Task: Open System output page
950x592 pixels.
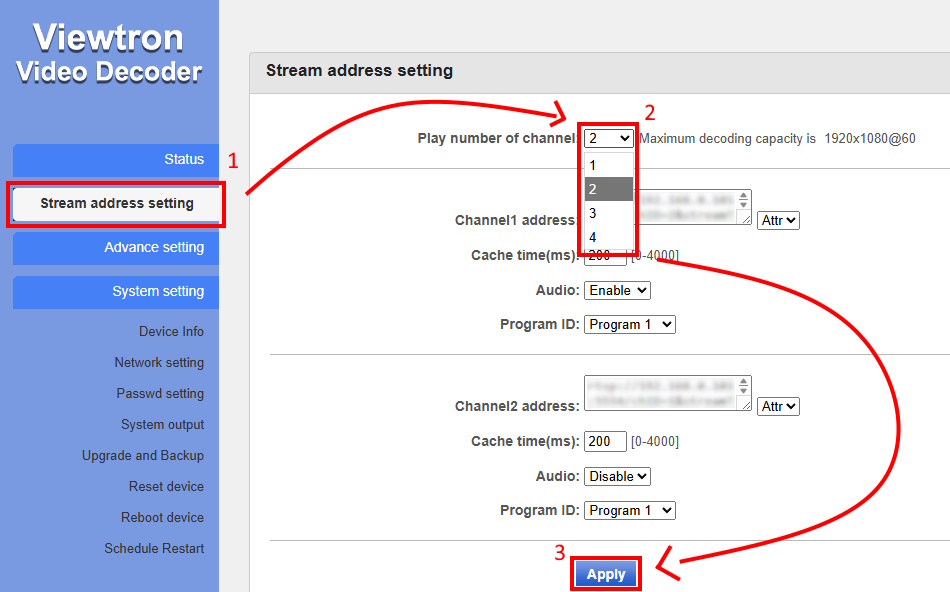Action: (162, 425)
